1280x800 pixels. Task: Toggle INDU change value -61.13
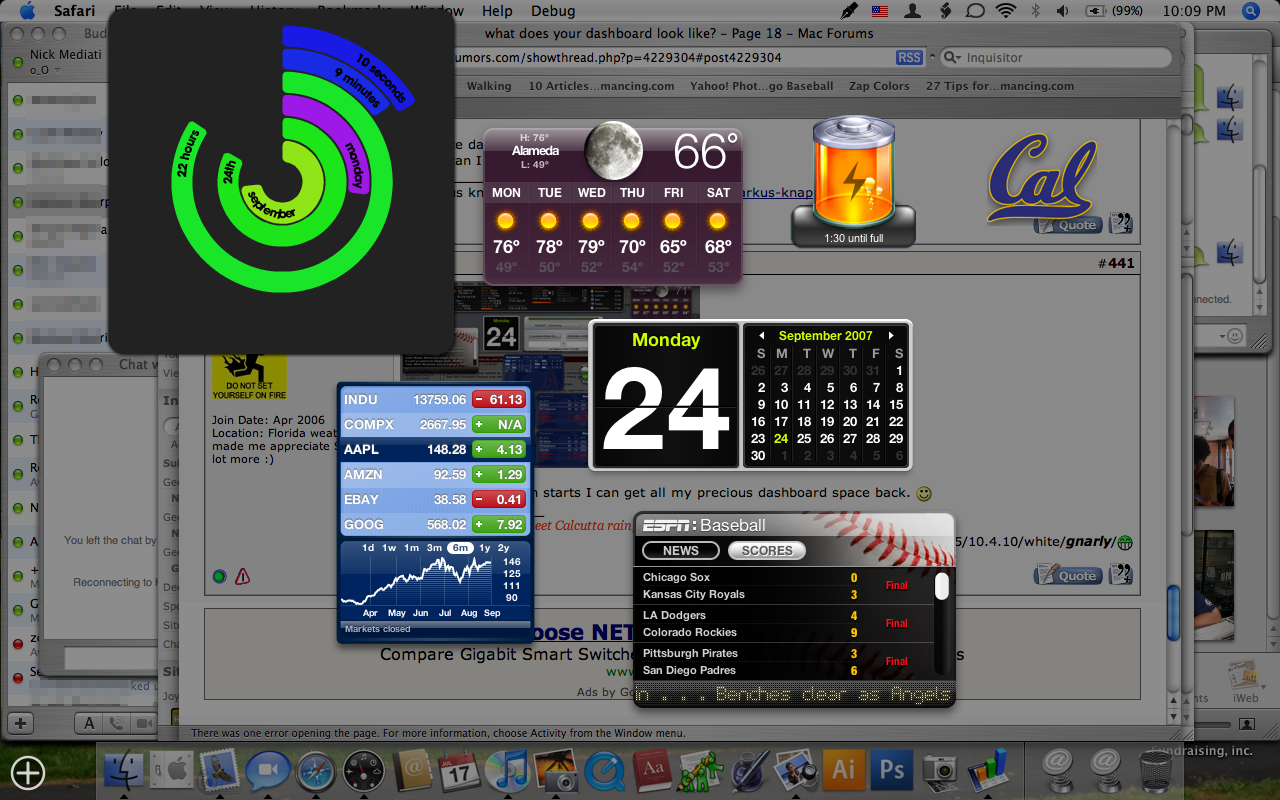coord(498,400)
